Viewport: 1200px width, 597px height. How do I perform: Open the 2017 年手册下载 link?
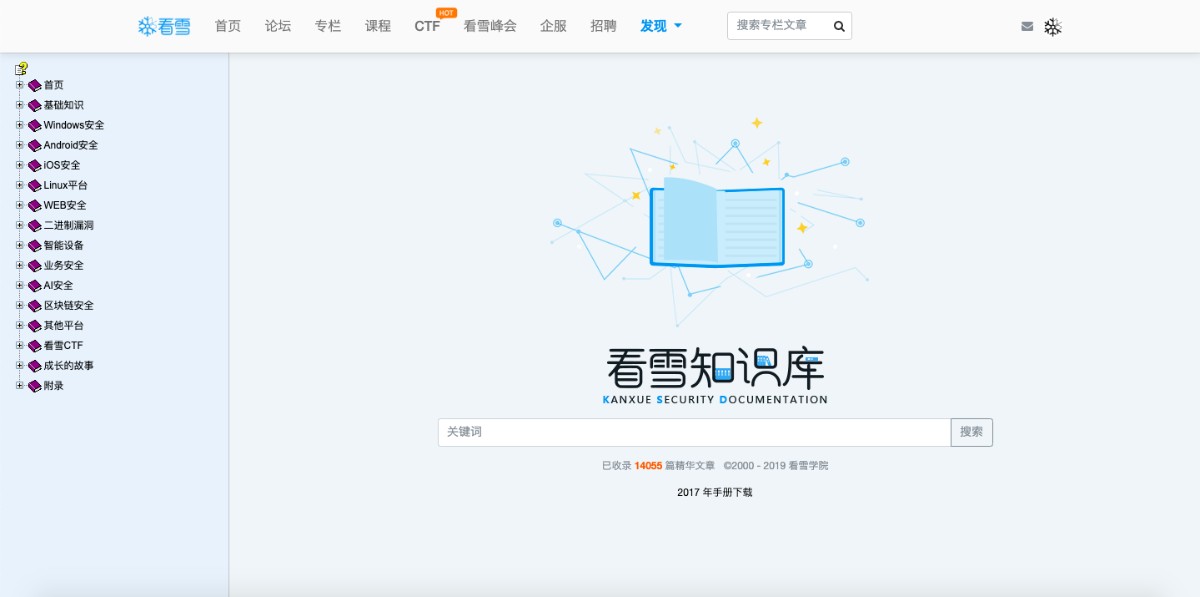715,492
